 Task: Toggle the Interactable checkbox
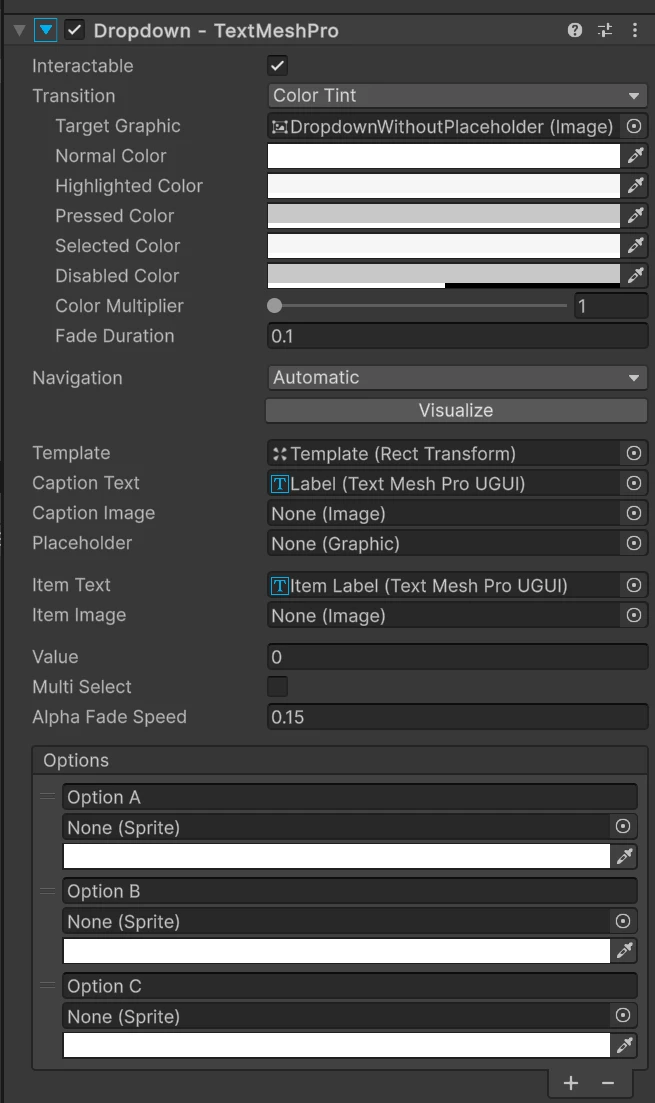tap(278, 66)
